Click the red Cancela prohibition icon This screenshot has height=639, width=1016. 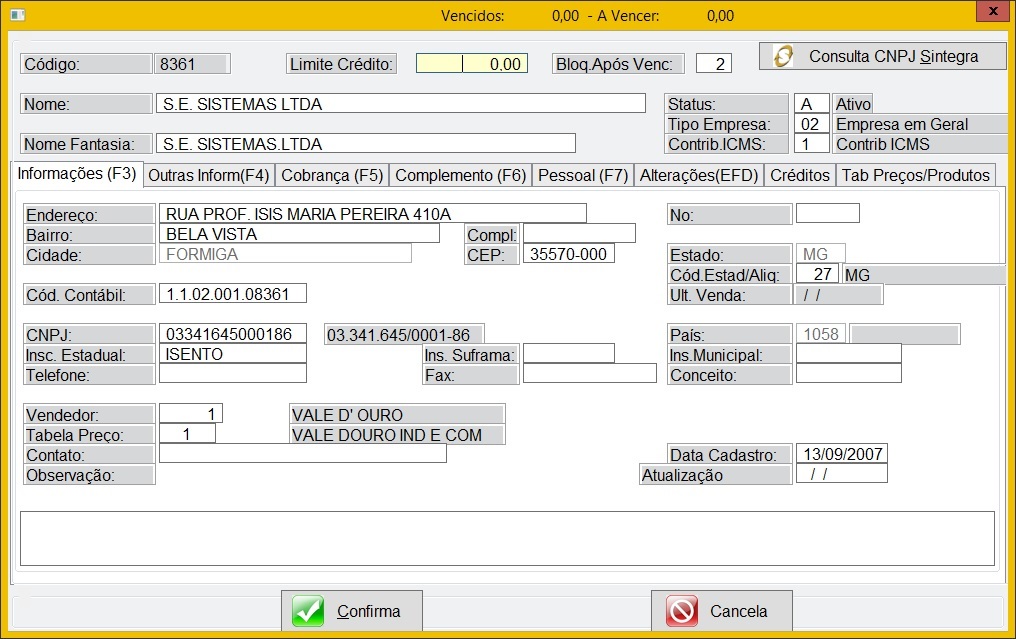[681, 611]
